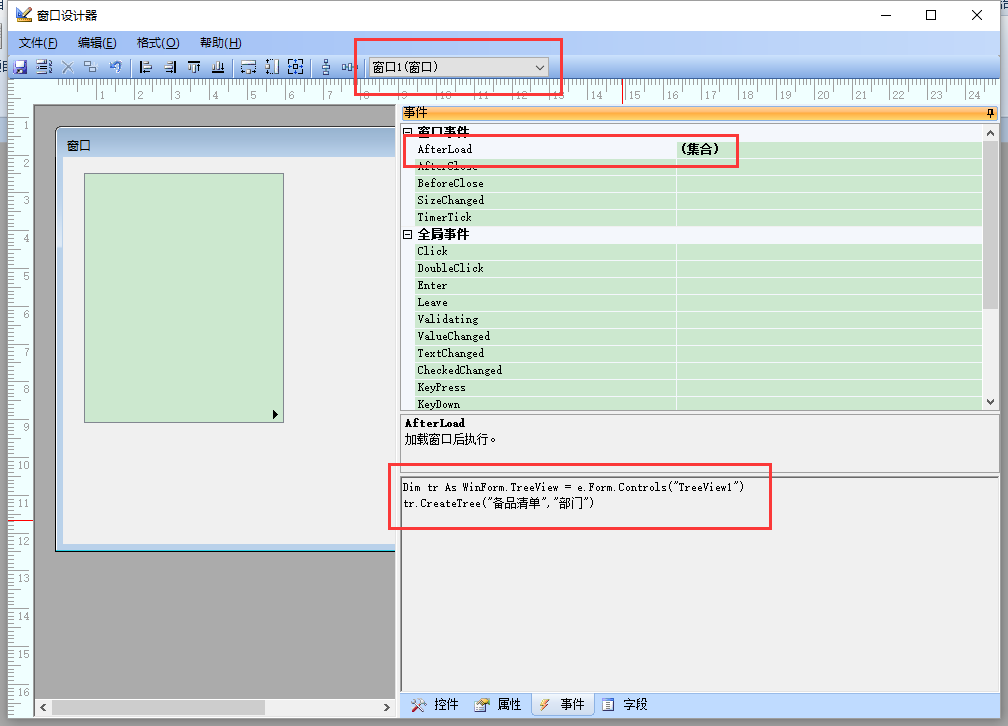Switch to the 事件 tab
This screenshot has width=1008, height=726.
click(562, 705)
